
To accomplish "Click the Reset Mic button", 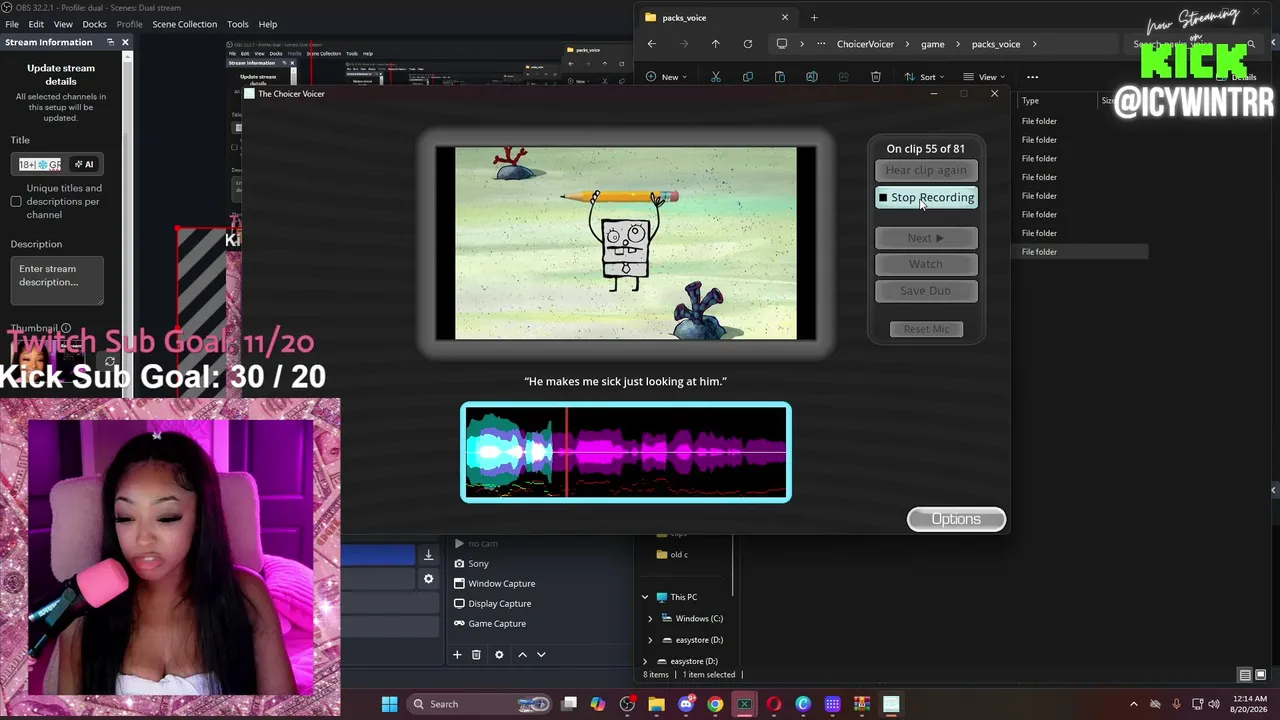I will (926, 329).
